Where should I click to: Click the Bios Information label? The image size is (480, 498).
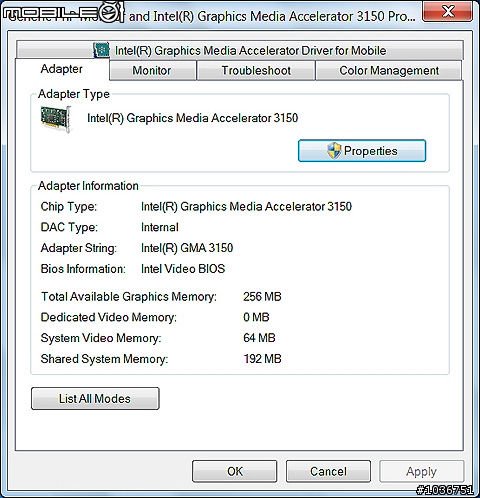click(x=83, y=269)
